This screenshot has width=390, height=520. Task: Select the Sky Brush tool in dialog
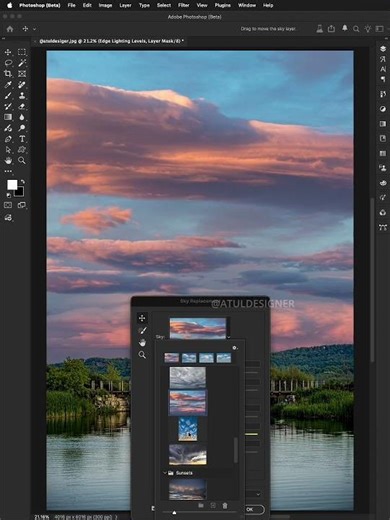click(142, 330)
